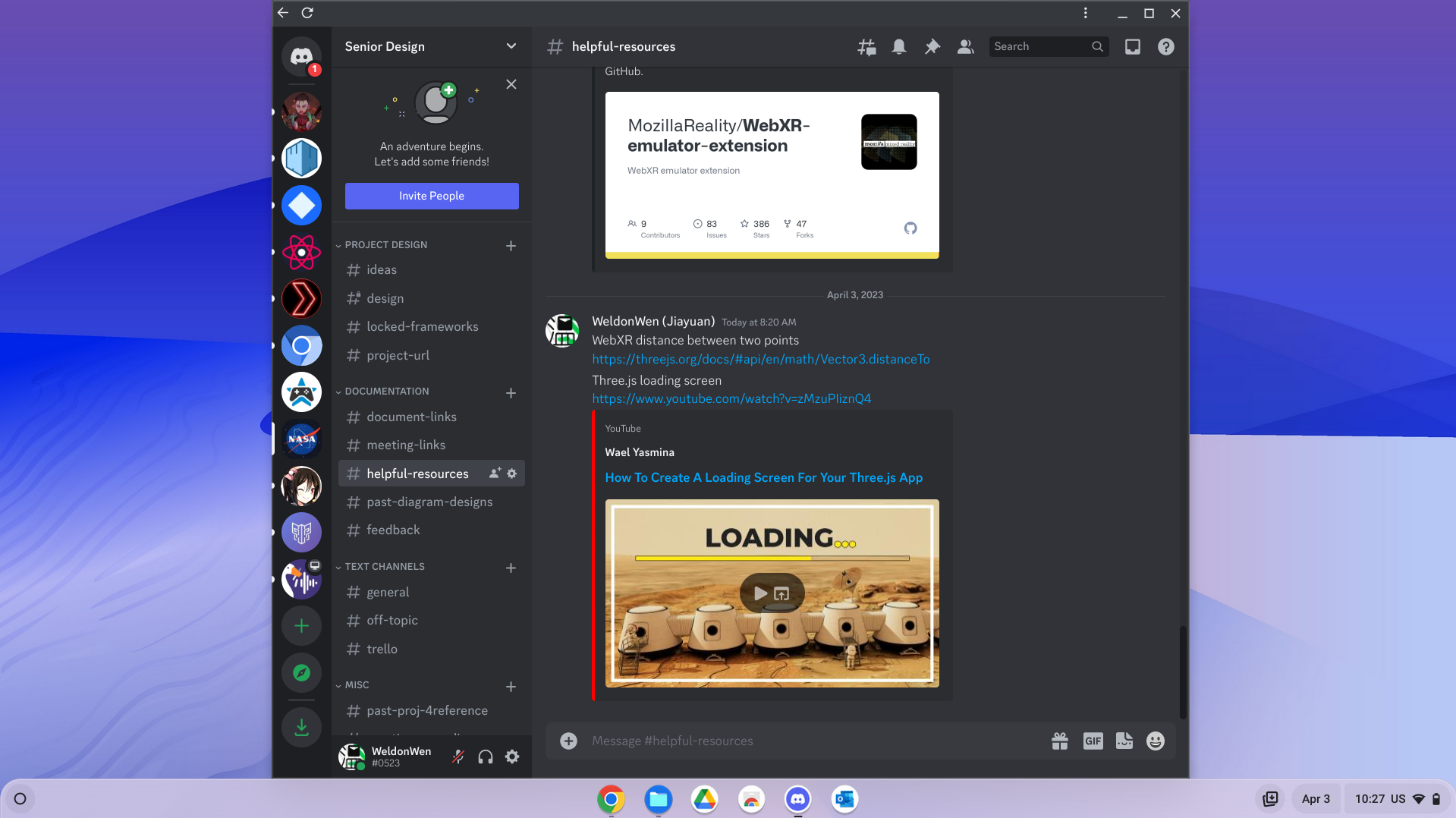The height and width of the screenshot is (818, 1456).
Task: Select the locked-frameworks channel
Action: (431, 327)
